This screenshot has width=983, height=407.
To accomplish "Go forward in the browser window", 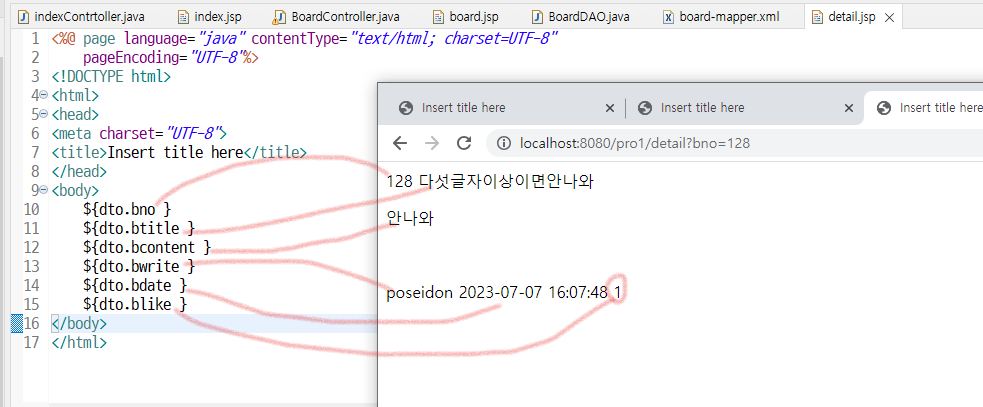I will [x=431, y=144].
